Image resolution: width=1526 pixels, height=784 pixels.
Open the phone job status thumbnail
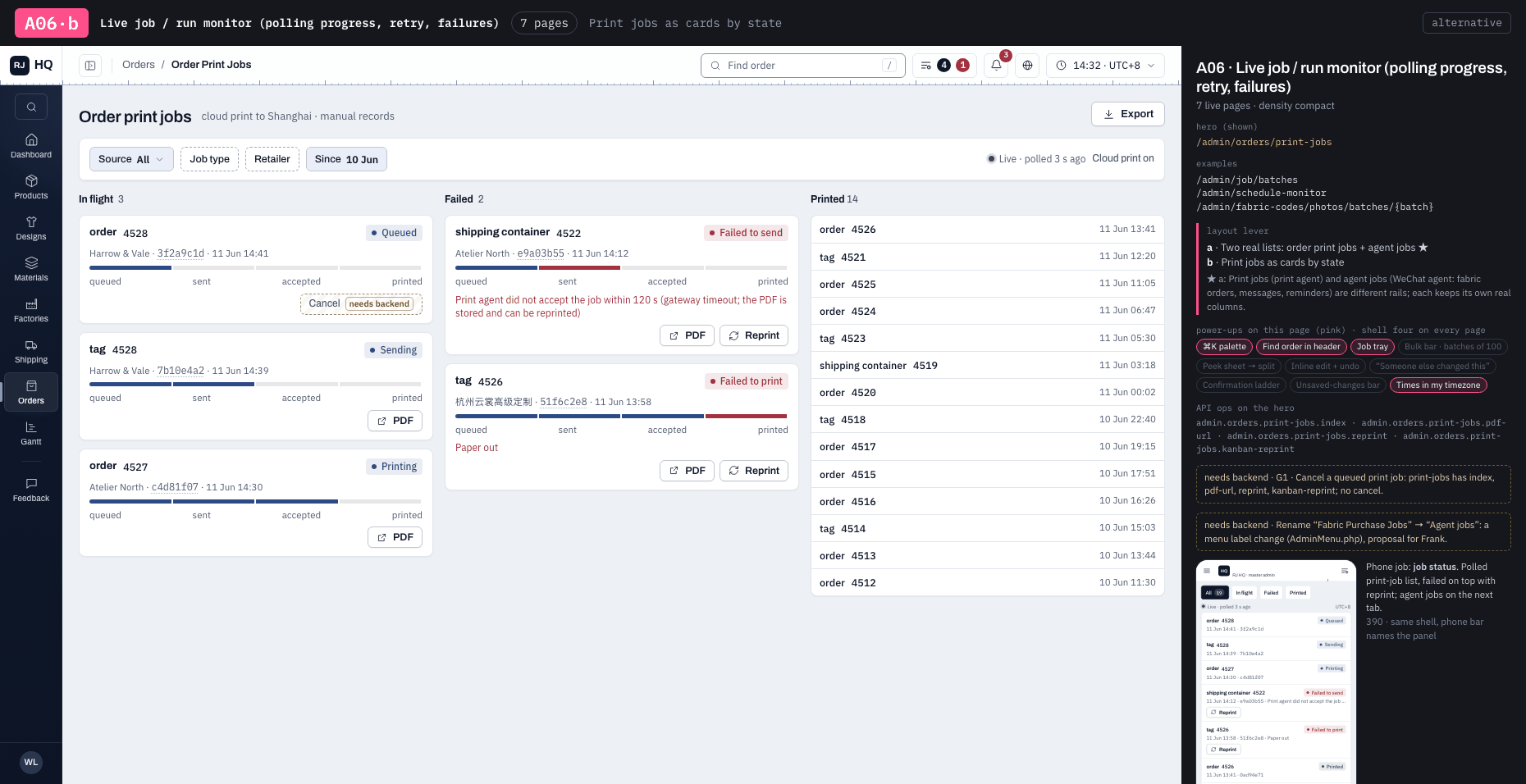coord(1276,672)
